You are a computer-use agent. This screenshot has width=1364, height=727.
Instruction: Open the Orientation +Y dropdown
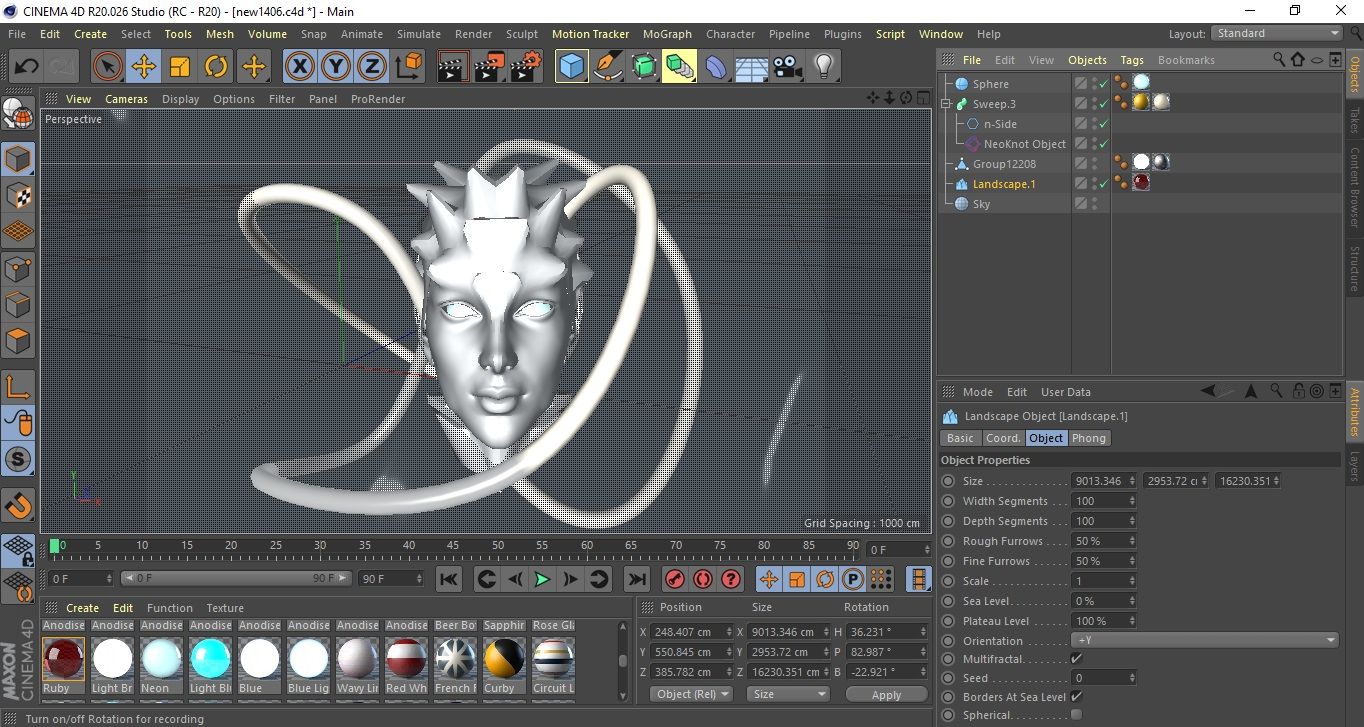coord(1204,641)
